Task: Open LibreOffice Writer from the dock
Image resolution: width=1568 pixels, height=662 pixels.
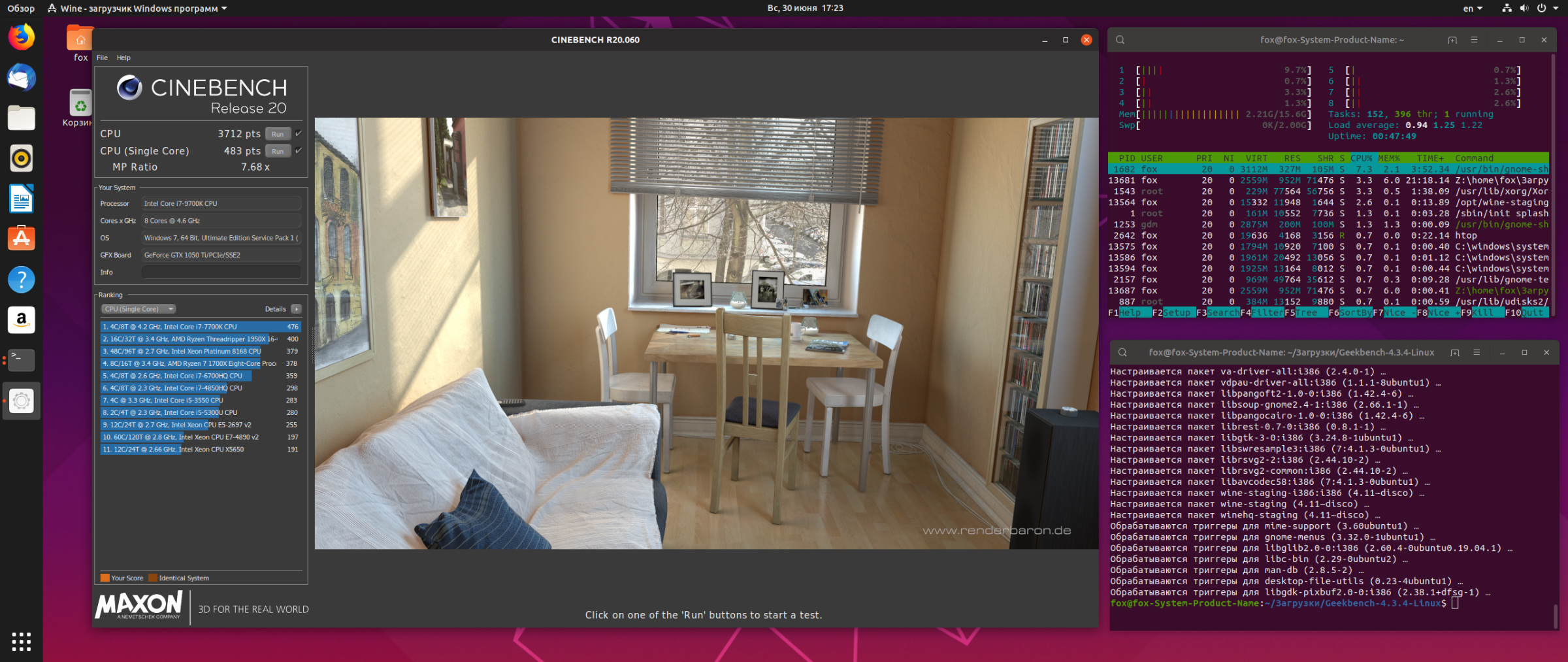Action: [22, 199]
